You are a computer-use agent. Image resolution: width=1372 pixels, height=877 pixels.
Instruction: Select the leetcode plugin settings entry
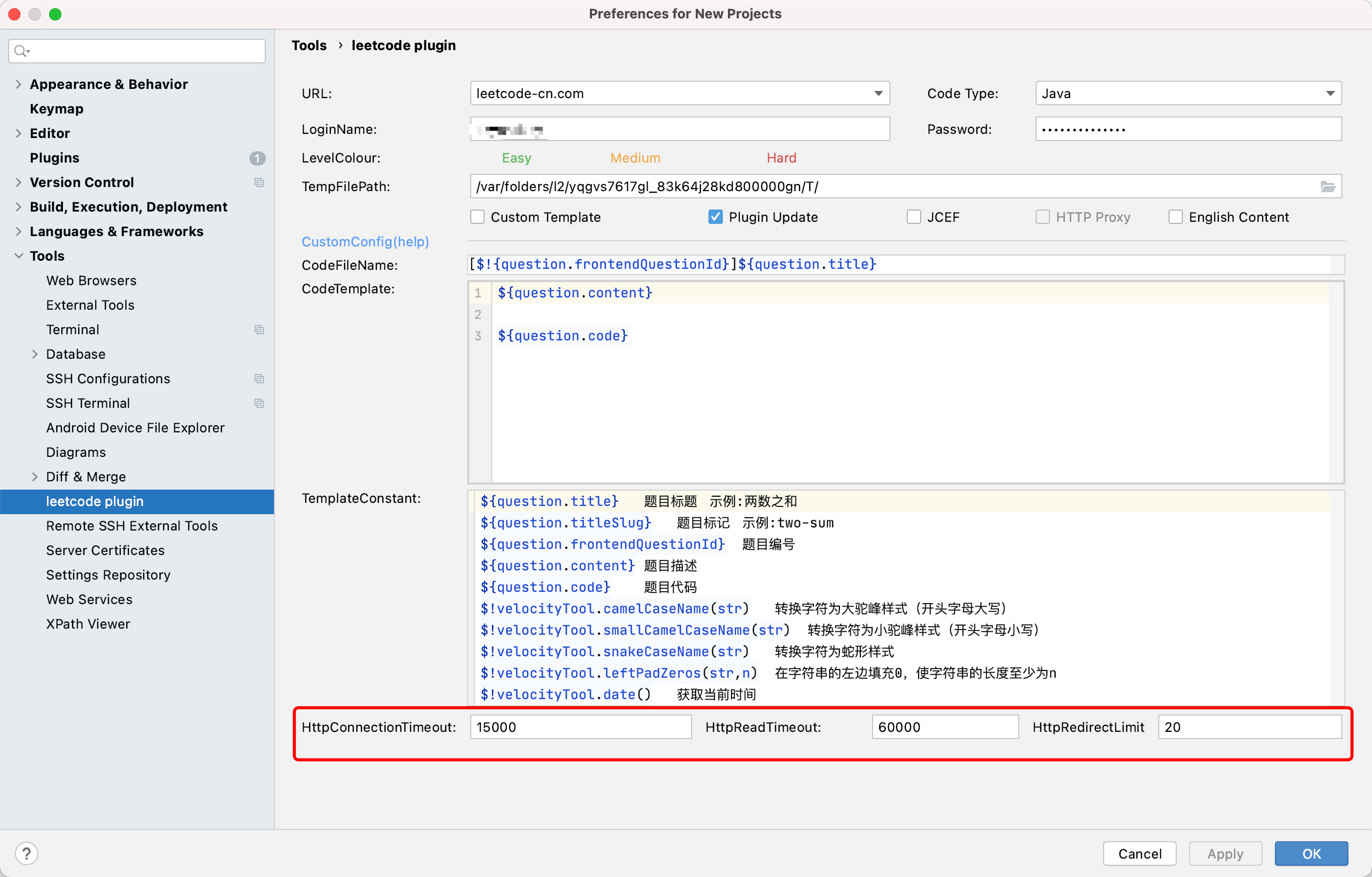[137, 501]
